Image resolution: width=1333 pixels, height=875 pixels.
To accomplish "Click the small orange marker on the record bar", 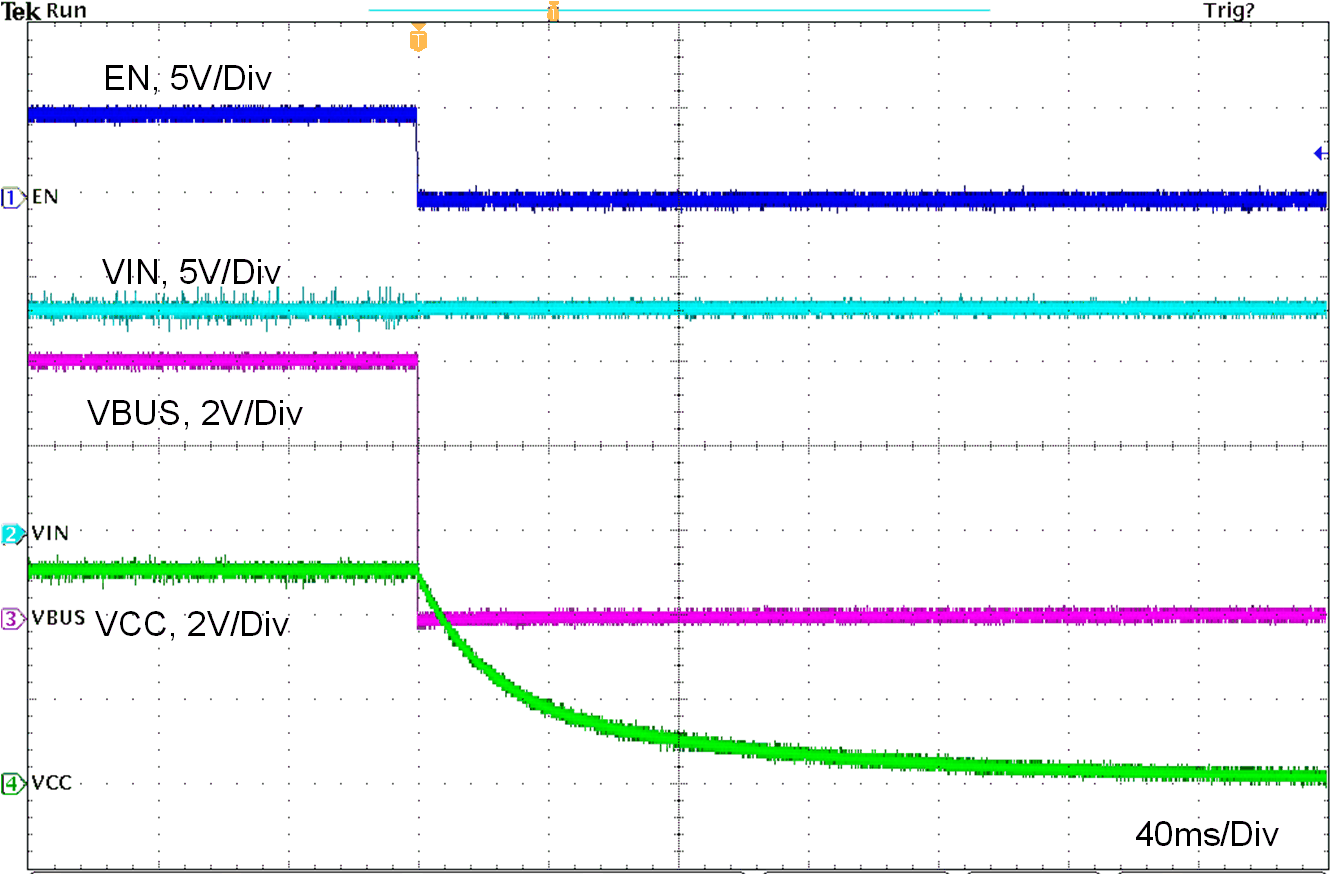I will click(x=554, y=10).
